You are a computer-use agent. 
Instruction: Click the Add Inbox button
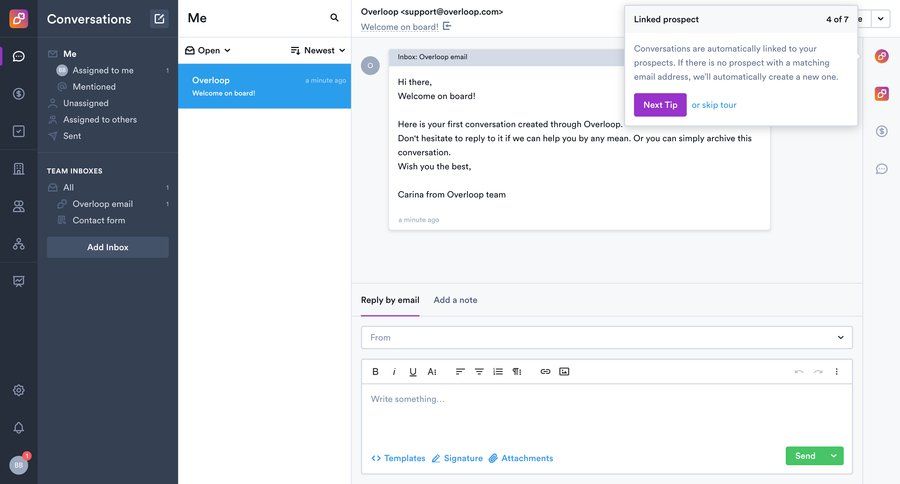108,247
